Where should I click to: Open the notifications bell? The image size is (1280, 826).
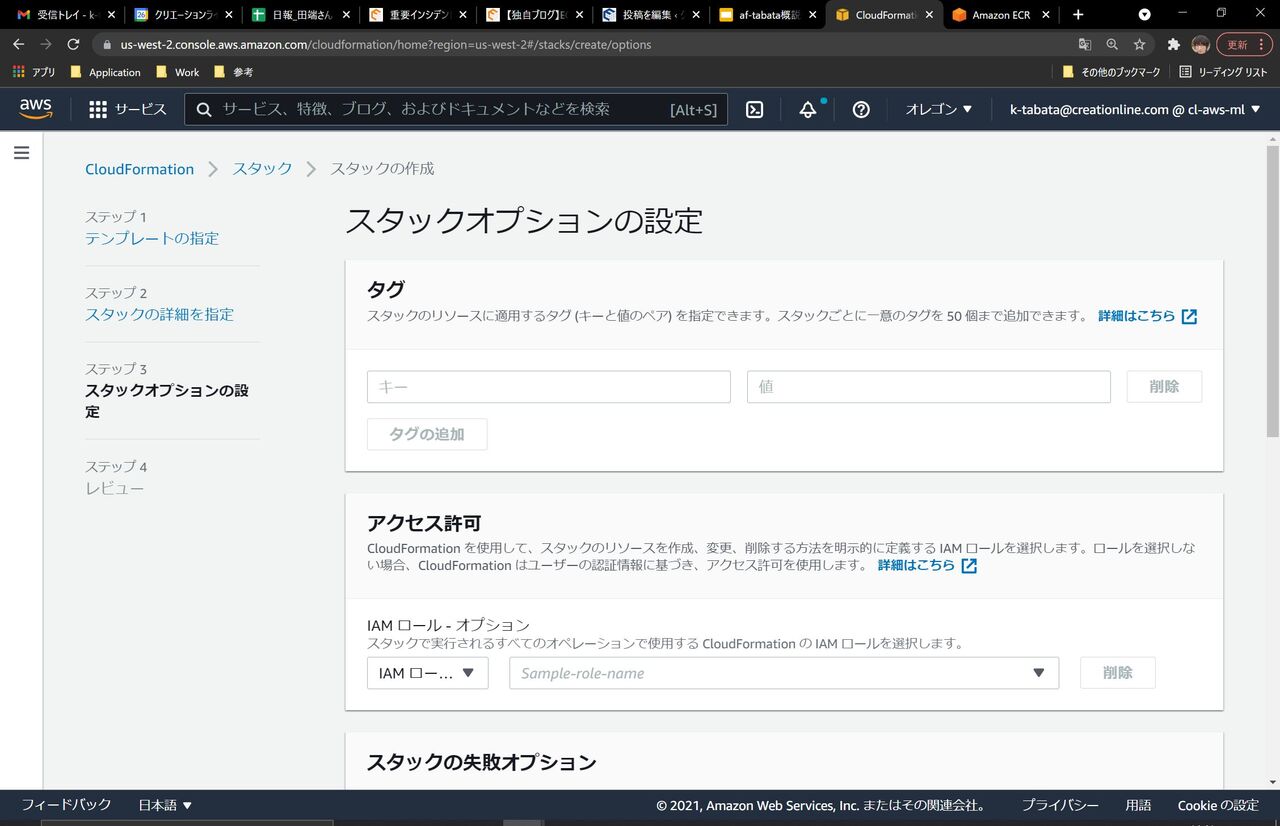pos(808,110)
